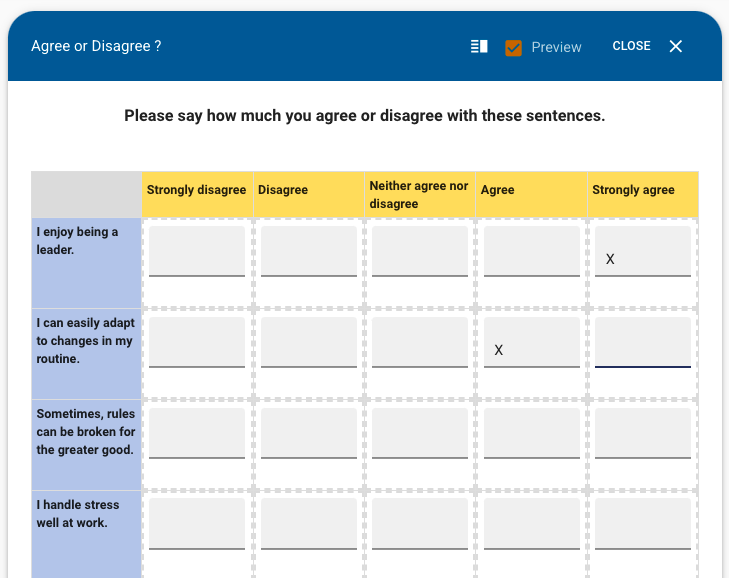Select Strongly disagree for rules can be broken
729x578 pixels.
[x=197, y=433]
